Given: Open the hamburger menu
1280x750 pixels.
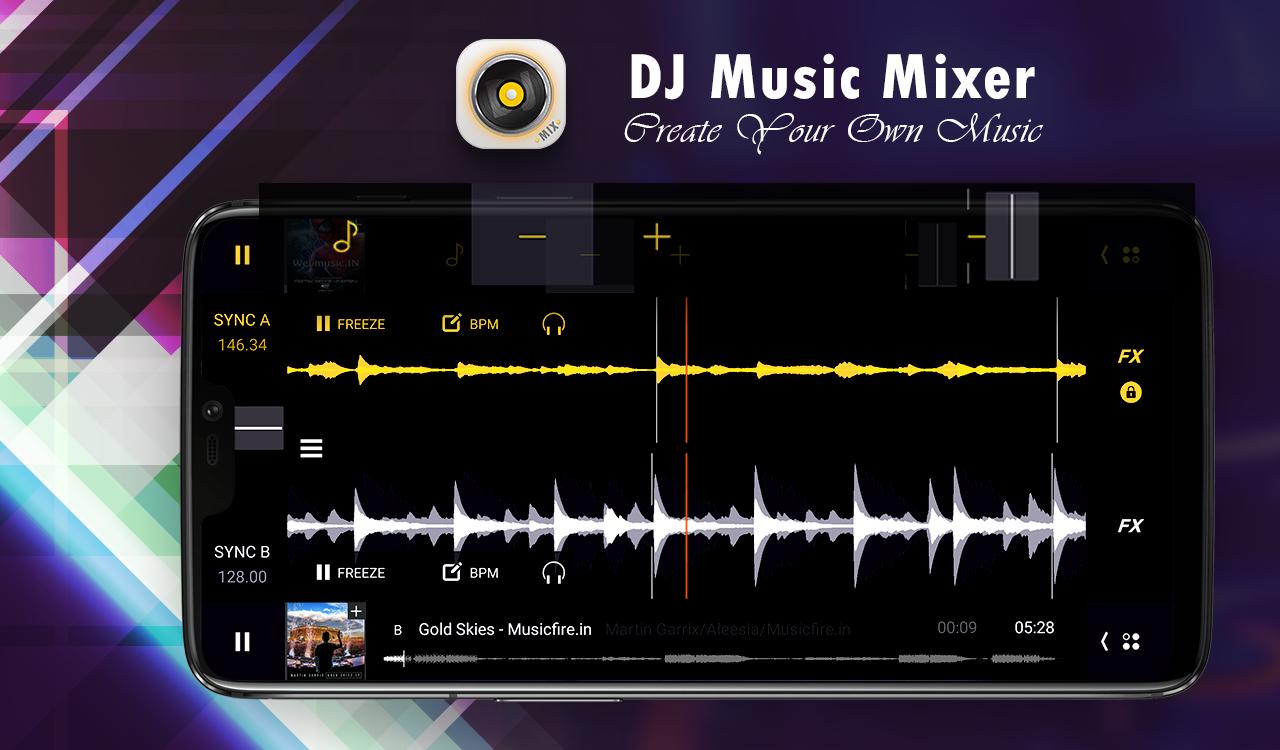Looking at the screenshot, I should [x=311, y=449].
